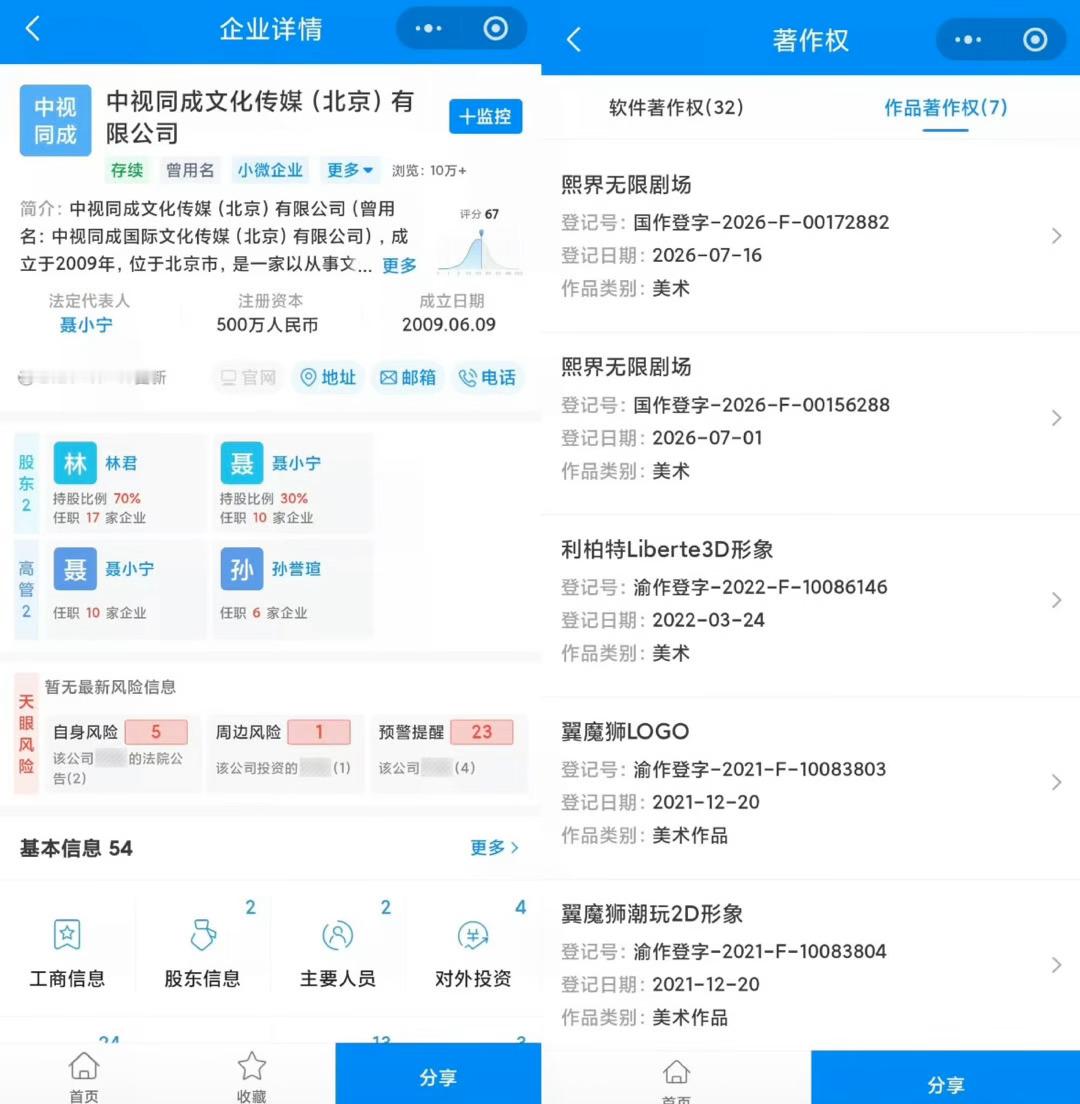Open the 地址 address button
Viewport: 1080px width, 1104px height.
(x=328, y=378)
